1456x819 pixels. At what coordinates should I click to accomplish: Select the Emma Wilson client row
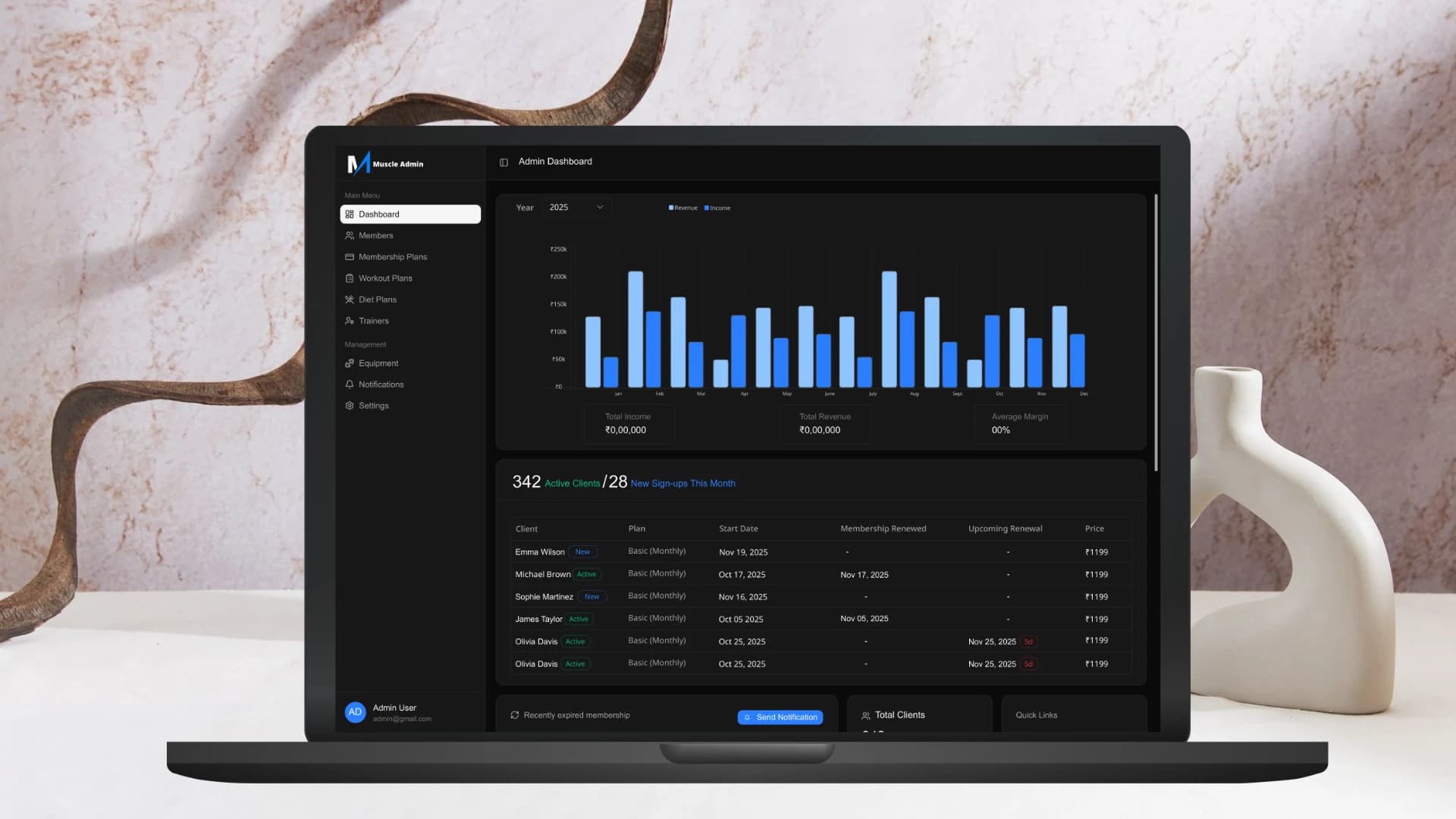pyautogui.click(x=821, y=552)
